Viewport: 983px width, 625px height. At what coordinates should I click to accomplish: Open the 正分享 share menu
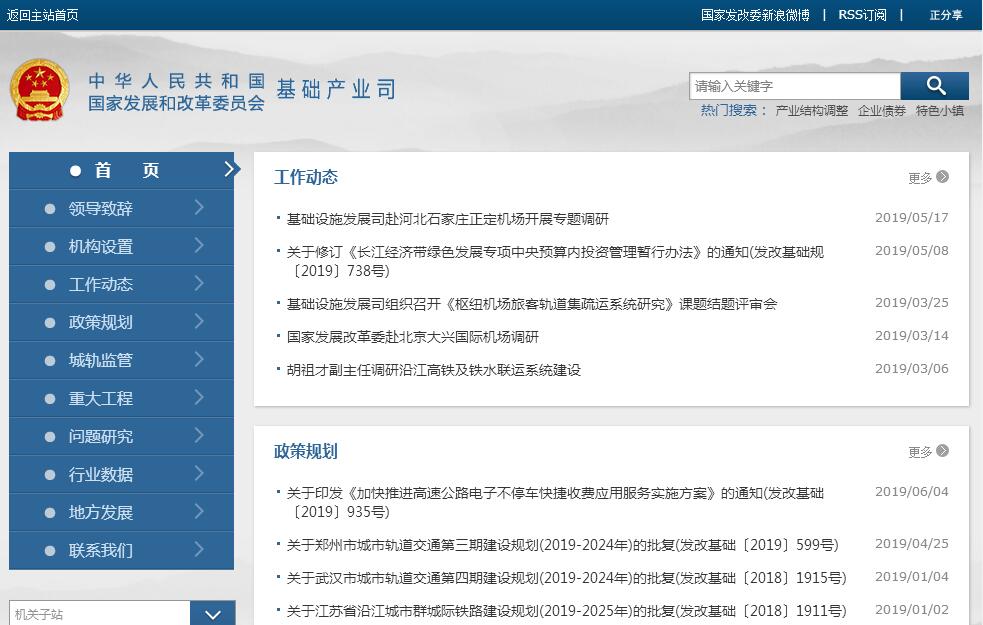945,15
